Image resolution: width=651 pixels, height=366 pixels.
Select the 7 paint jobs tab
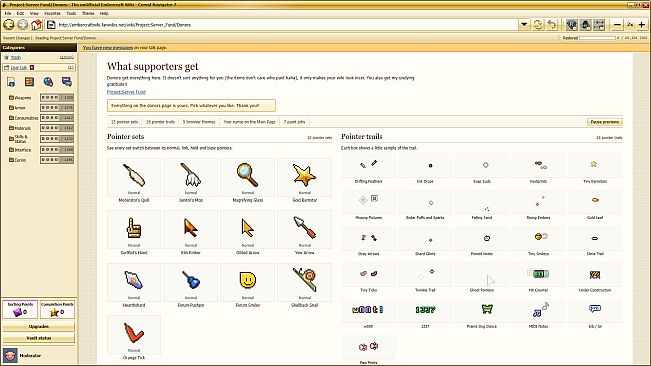[x=294, y=122]
